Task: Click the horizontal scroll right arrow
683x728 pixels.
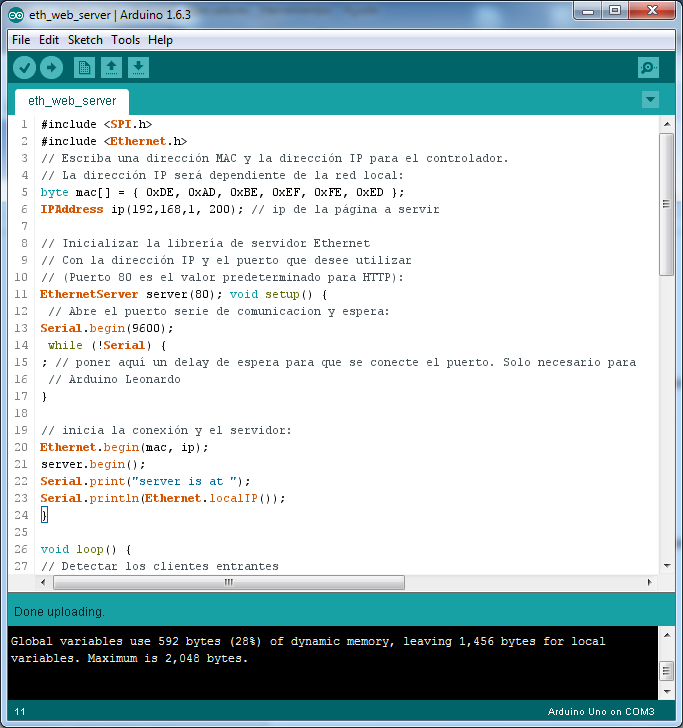Action: (x=649, y=582)
